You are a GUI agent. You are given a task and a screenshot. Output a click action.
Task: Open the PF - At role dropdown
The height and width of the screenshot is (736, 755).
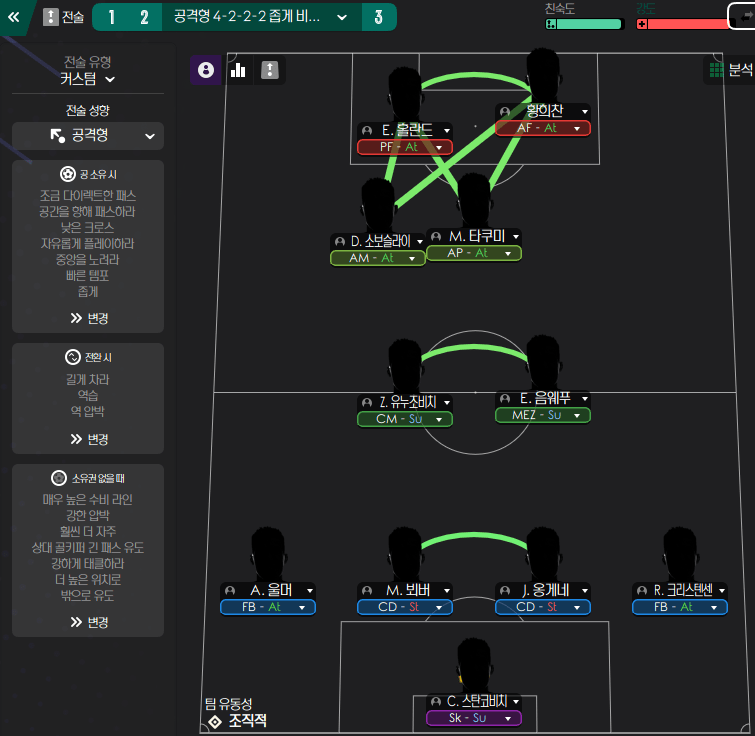pos(404,147)
